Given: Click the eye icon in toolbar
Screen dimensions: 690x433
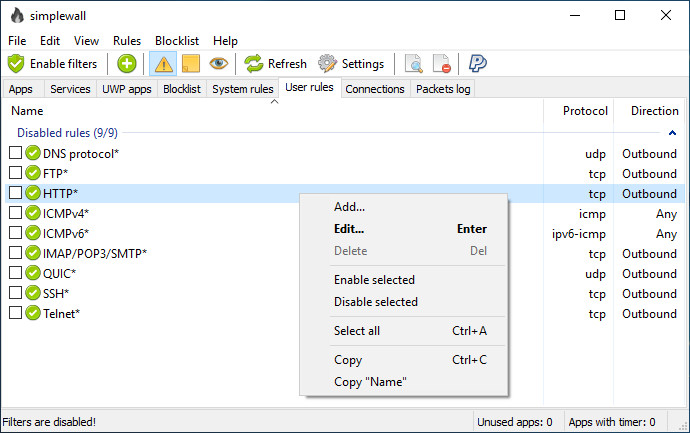Looking at the screenshot, I should [x=218, y=64].
